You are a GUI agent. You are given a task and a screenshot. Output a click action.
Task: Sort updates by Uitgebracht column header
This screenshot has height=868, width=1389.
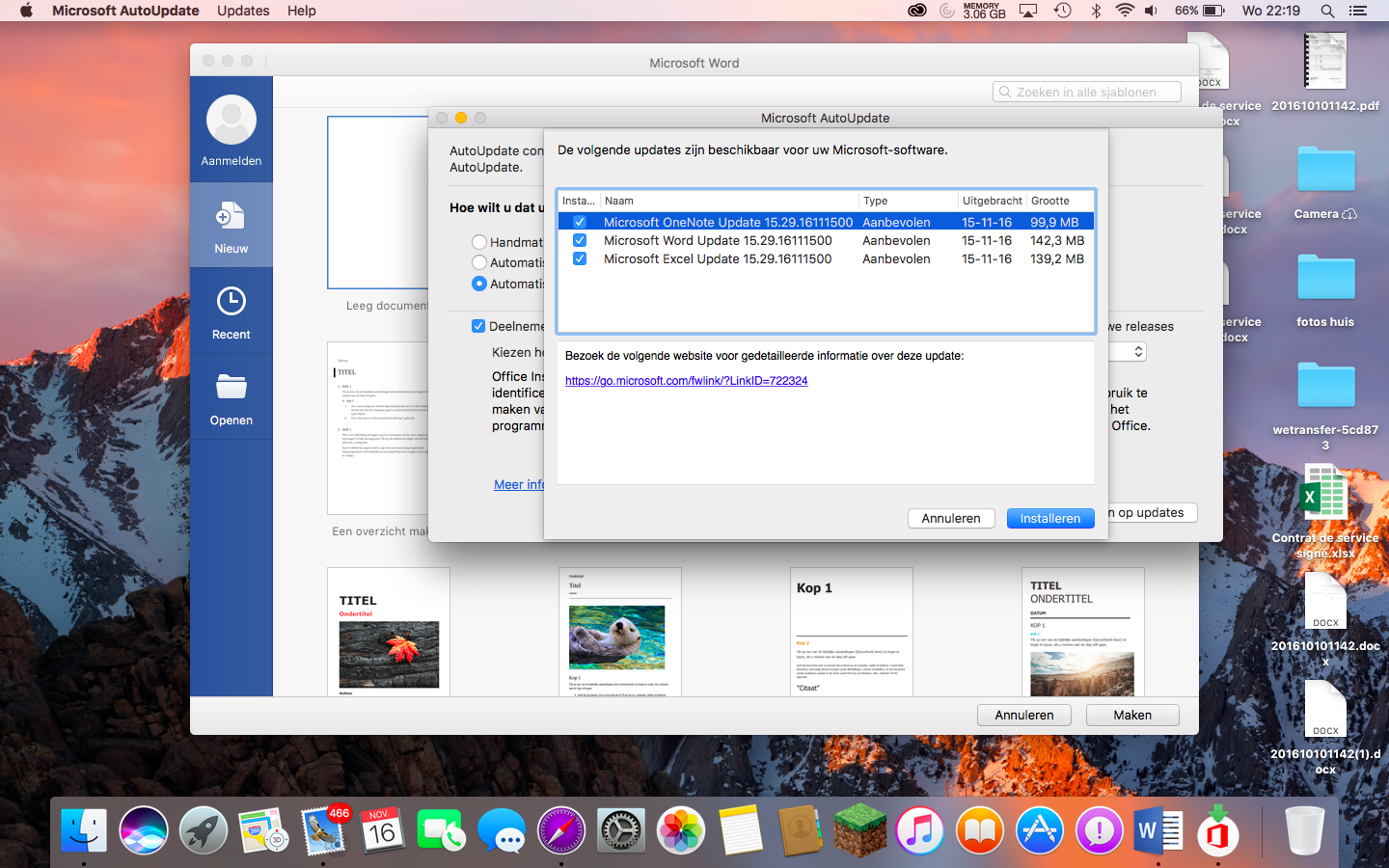pos(992,201)
